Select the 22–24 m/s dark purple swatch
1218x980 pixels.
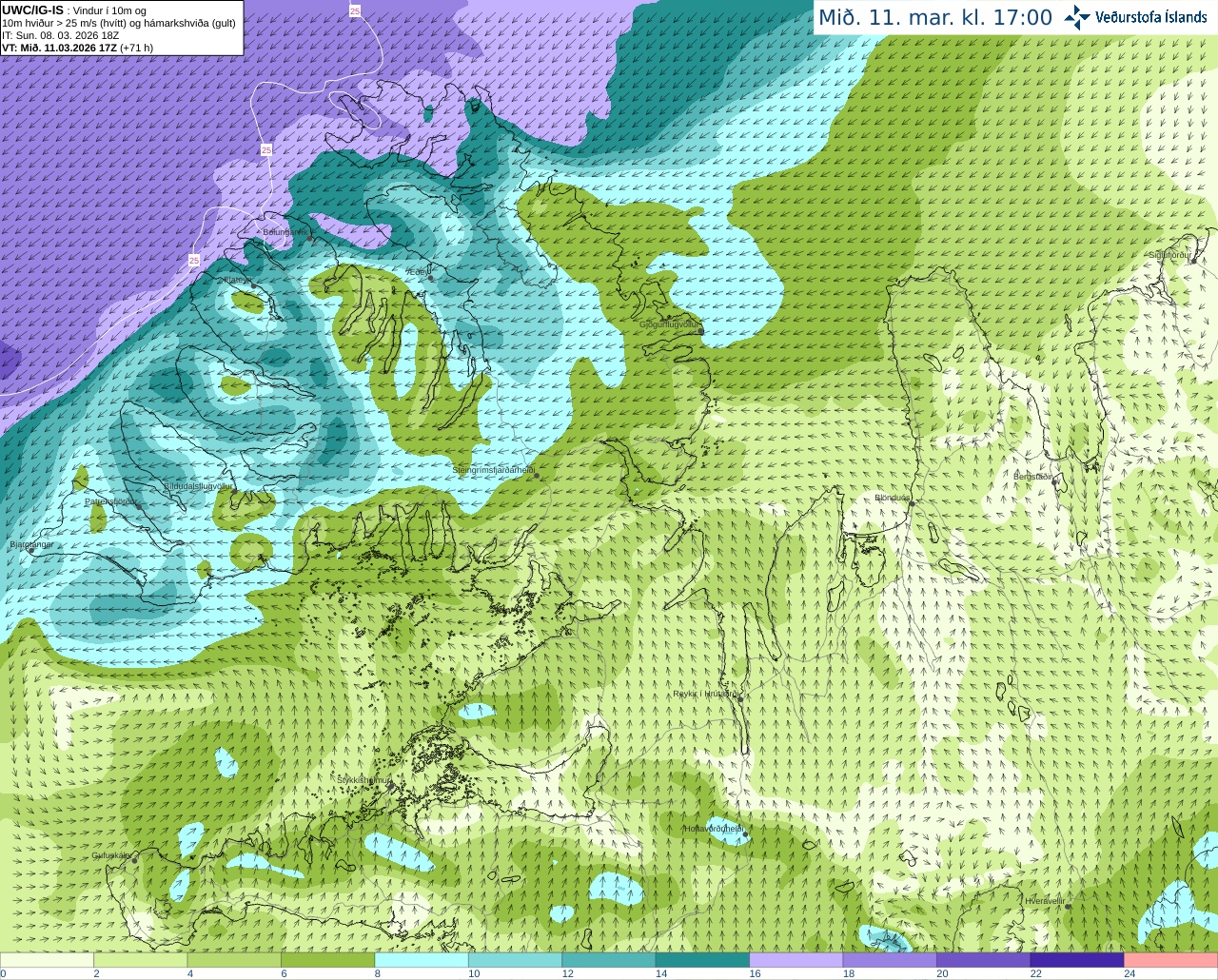[1077, 960]
